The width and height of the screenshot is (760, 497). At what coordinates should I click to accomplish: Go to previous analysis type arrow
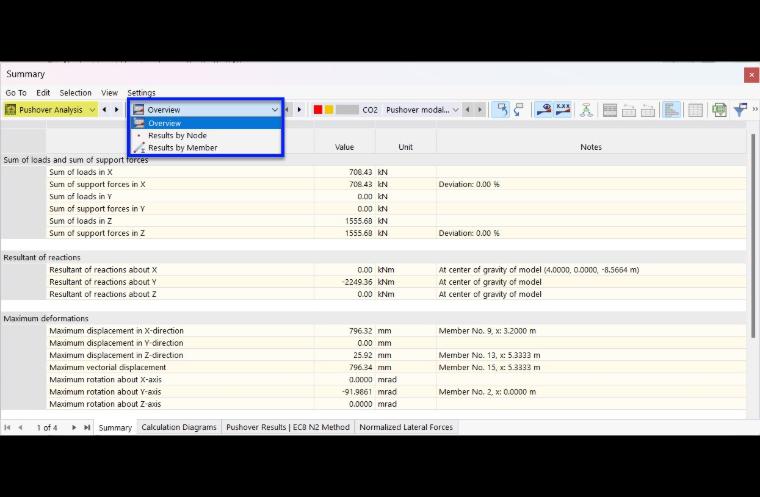coord(104,110)
